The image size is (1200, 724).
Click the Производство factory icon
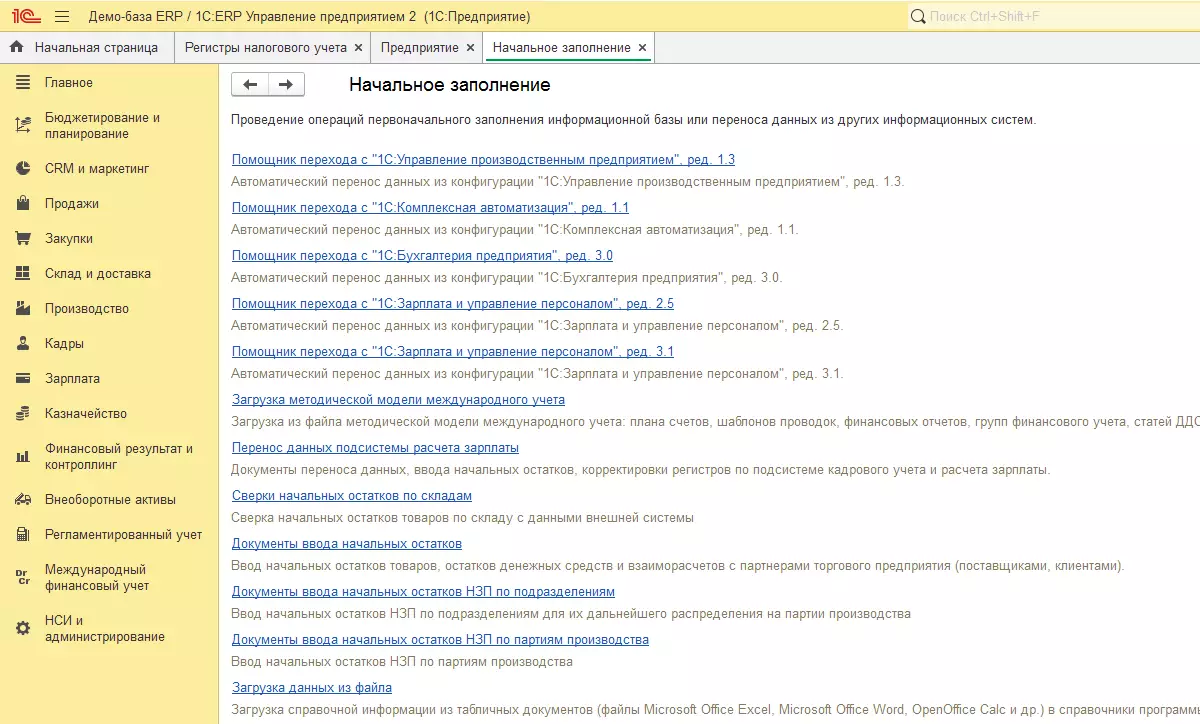pyautogui.click(x=23, y=309)
